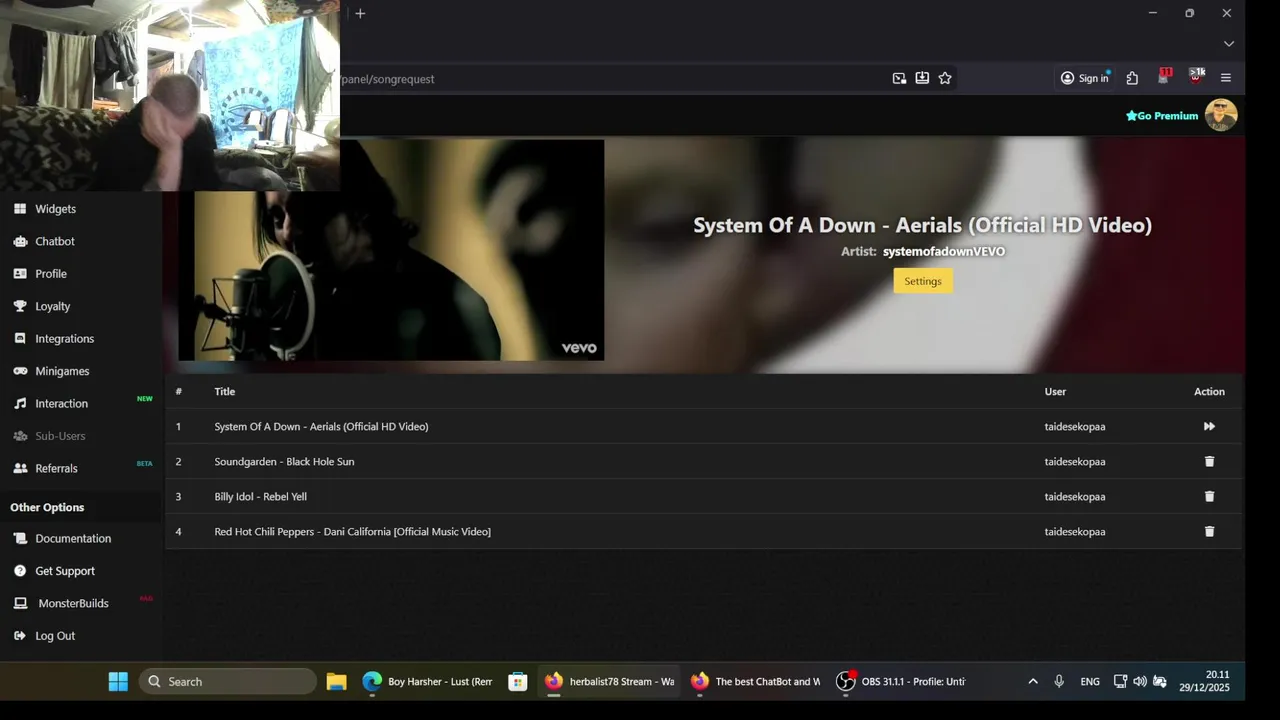Play the Aerials video thumbnail
Image resolution: width=1280 pixels, height=720 pixels.
(x=391, y=250)
